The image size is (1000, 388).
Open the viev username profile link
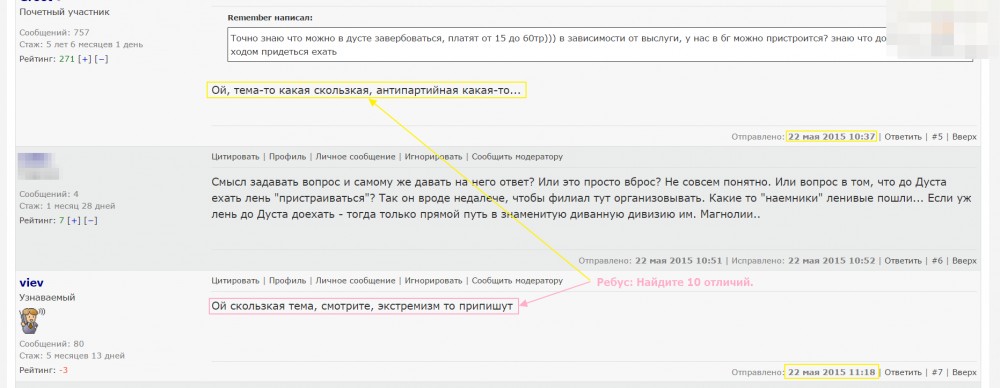tap(32, 283)
